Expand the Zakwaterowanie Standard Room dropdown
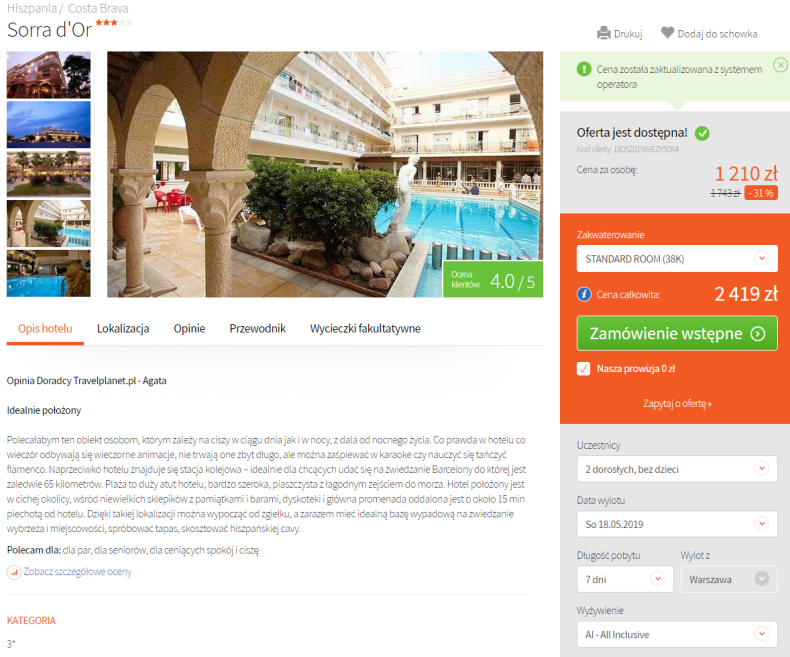 pos(677,258)
